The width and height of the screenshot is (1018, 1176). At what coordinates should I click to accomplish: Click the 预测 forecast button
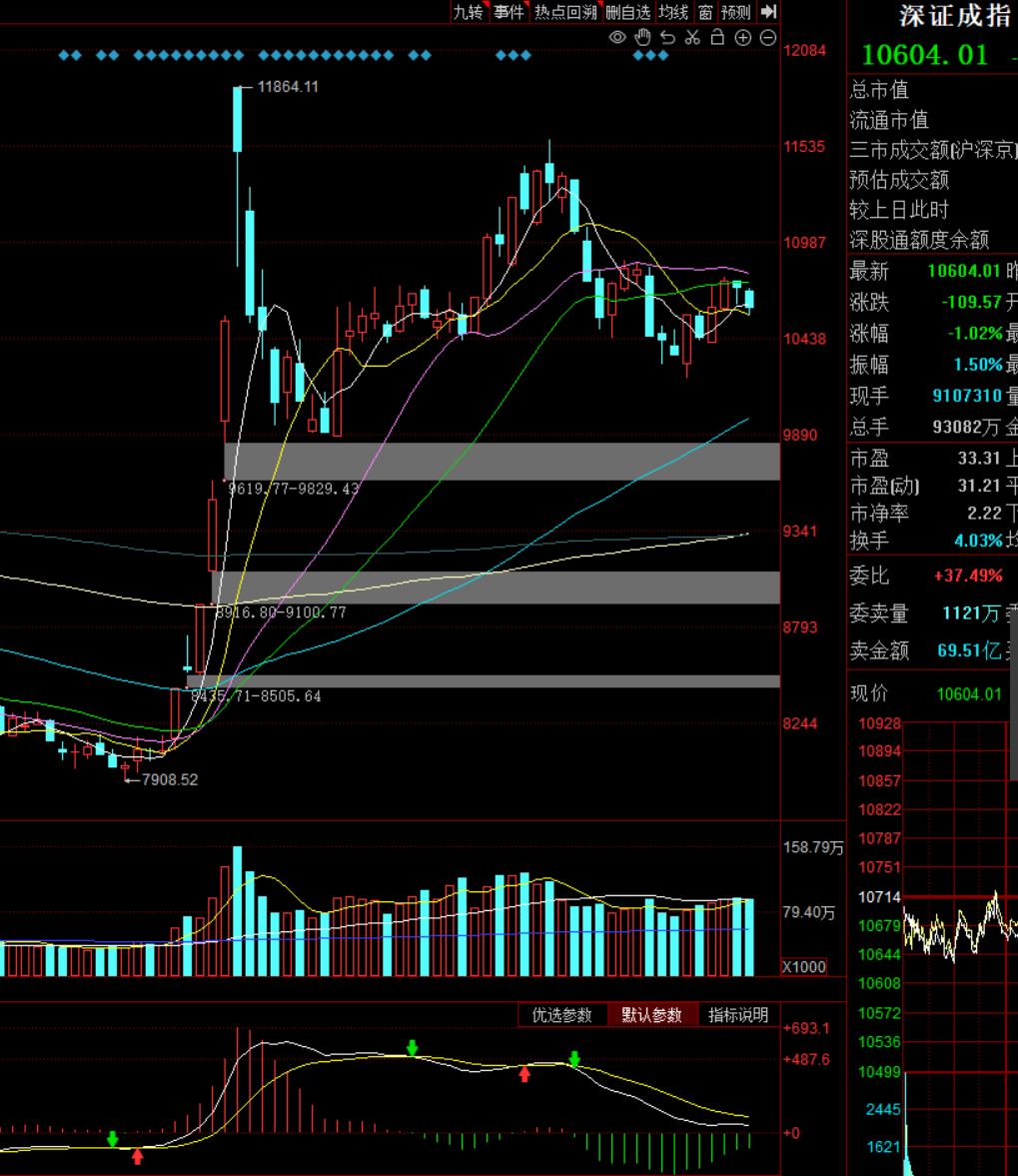pyautogui.click(x=736, y=12)
